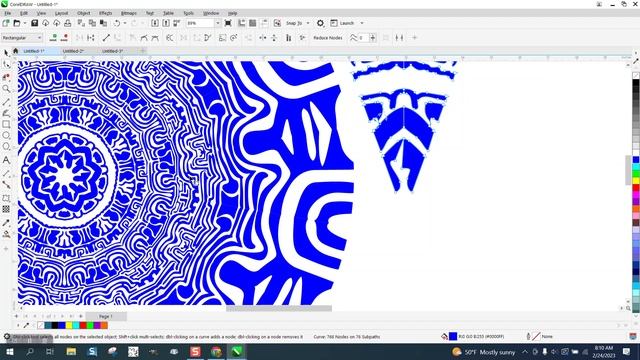Screen dimensions: 640x360
Task: Select the Text tool (A)
Action: 6,160
